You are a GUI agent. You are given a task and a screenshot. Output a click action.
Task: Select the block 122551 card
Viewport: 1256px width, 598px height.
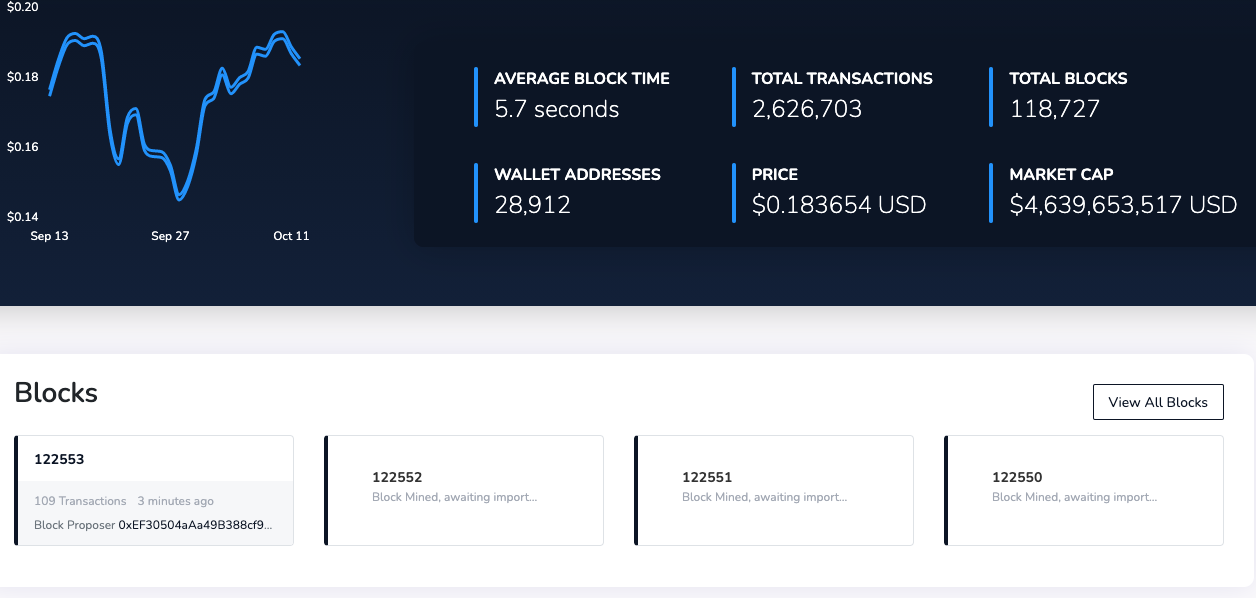[x=774, y=490]
